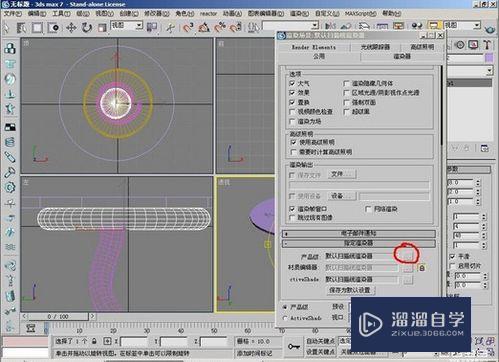Image resolution: width=499 pixels, height=362 pixels.
Task: Open reference coordinate system 视图 dropdown
Action: coord(139,25)
